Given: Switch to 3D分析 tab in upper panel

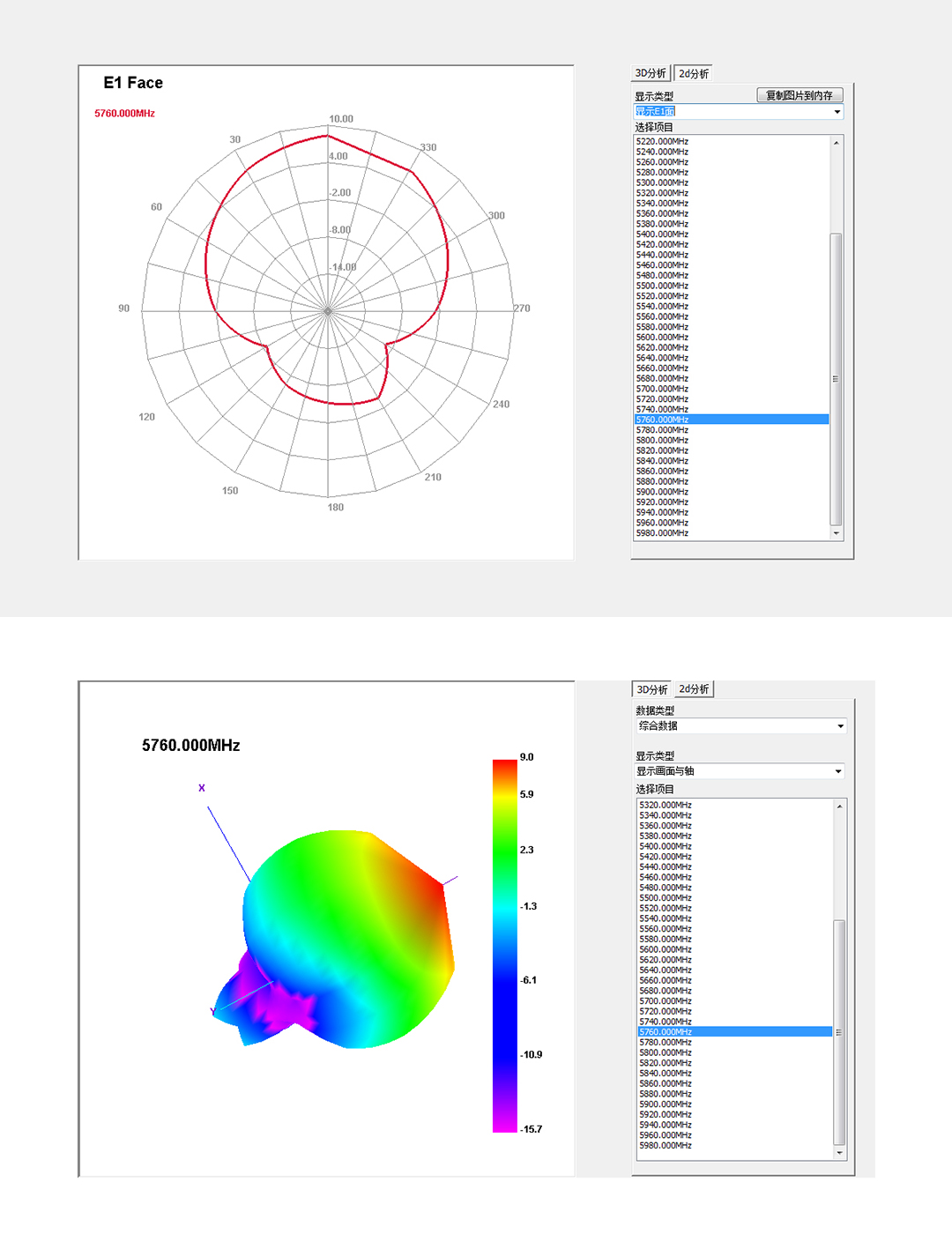Looking at the screenshot, I should pos(651,73).
